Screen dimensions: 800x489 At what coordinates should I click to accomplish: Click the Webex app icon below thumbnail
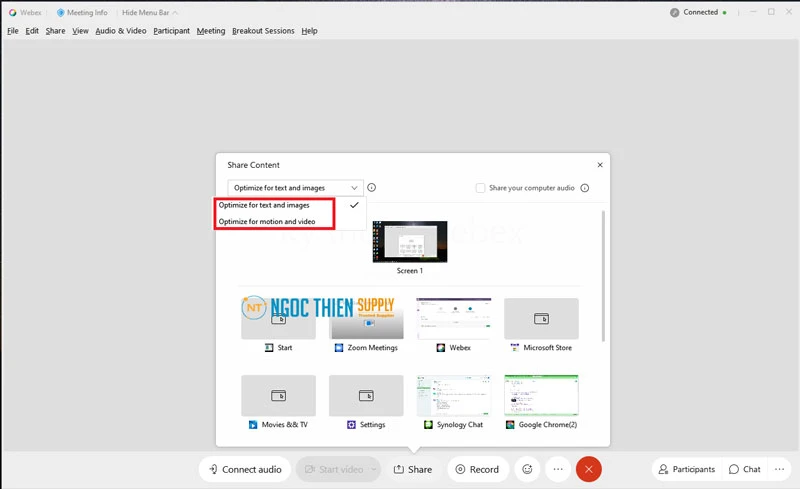(441, 348)
